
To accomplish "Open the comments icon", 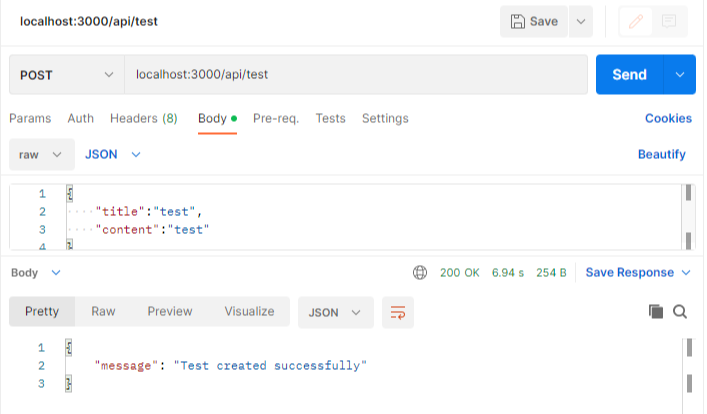I will tap(669, 21).
